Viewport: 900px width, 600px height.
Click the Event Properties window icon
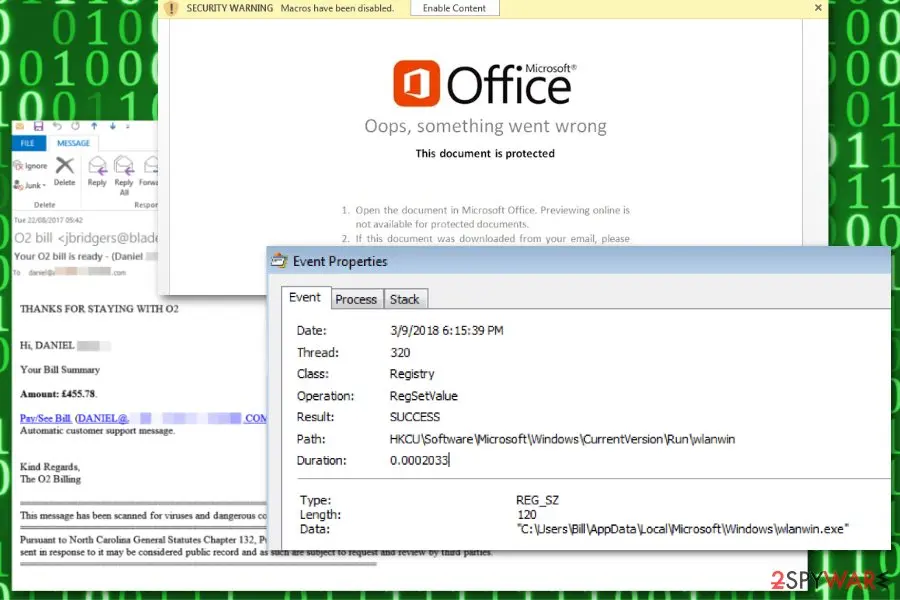pos(279,261)
